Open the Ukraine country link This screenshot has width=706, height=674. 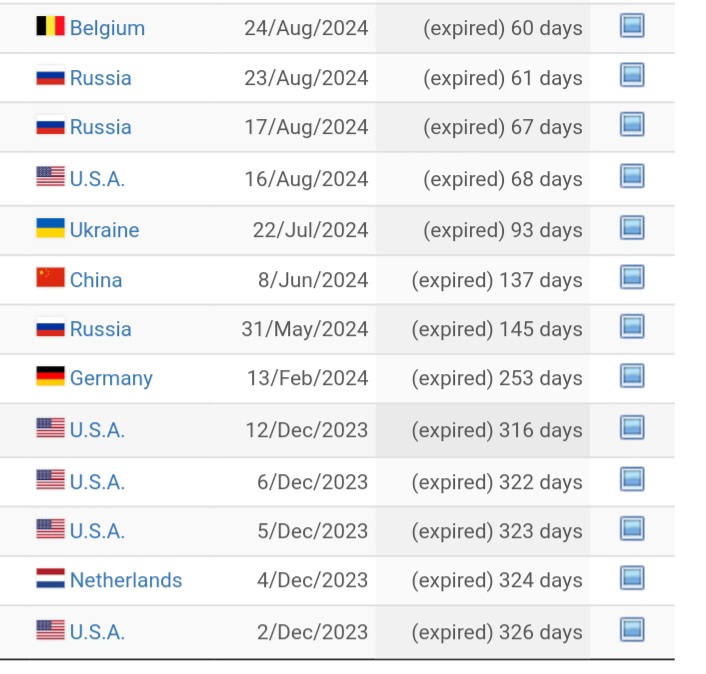click(x=104, y=230)
